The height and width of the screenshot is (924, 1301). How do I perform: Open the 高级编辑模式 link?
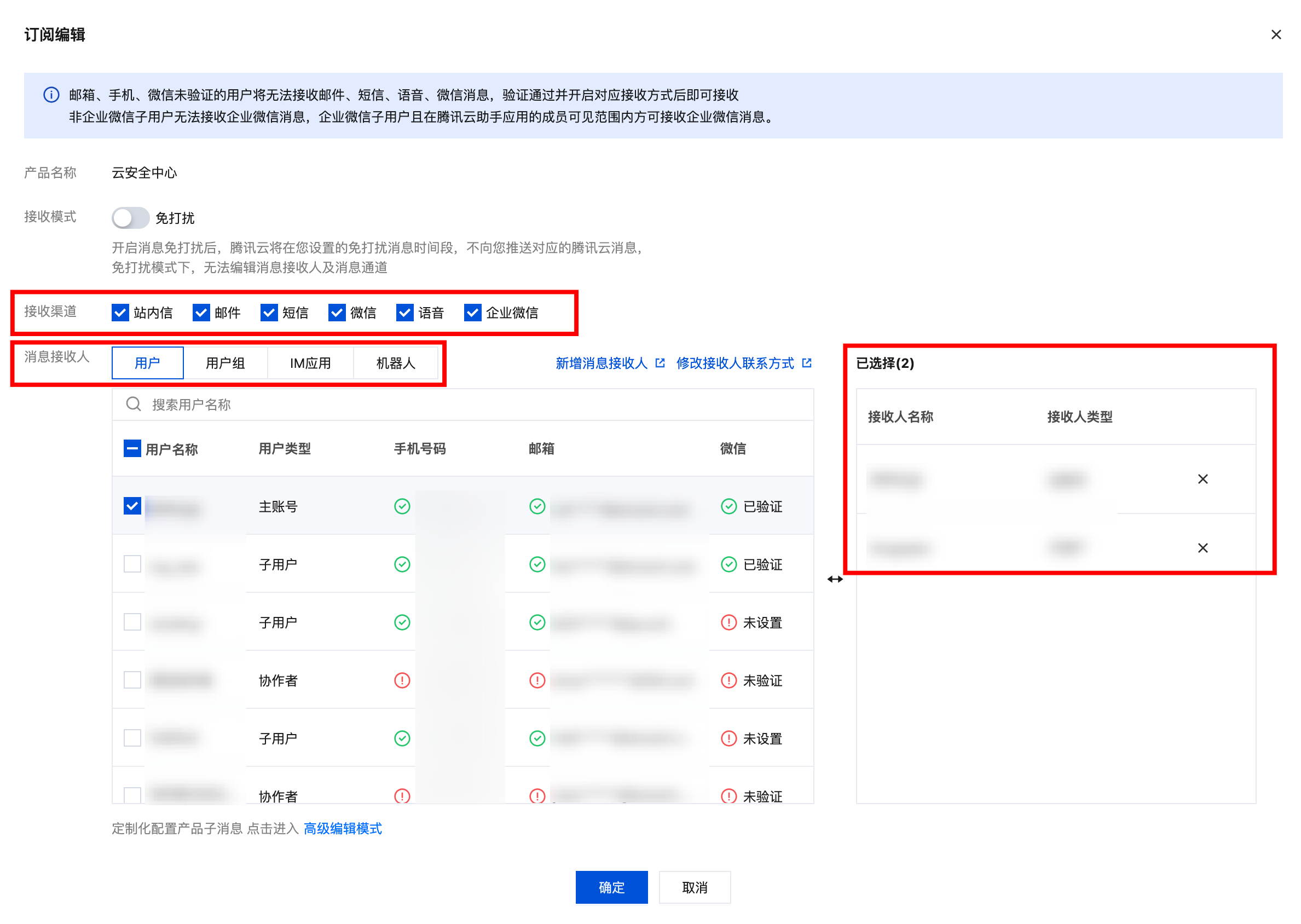pos(343,828)
